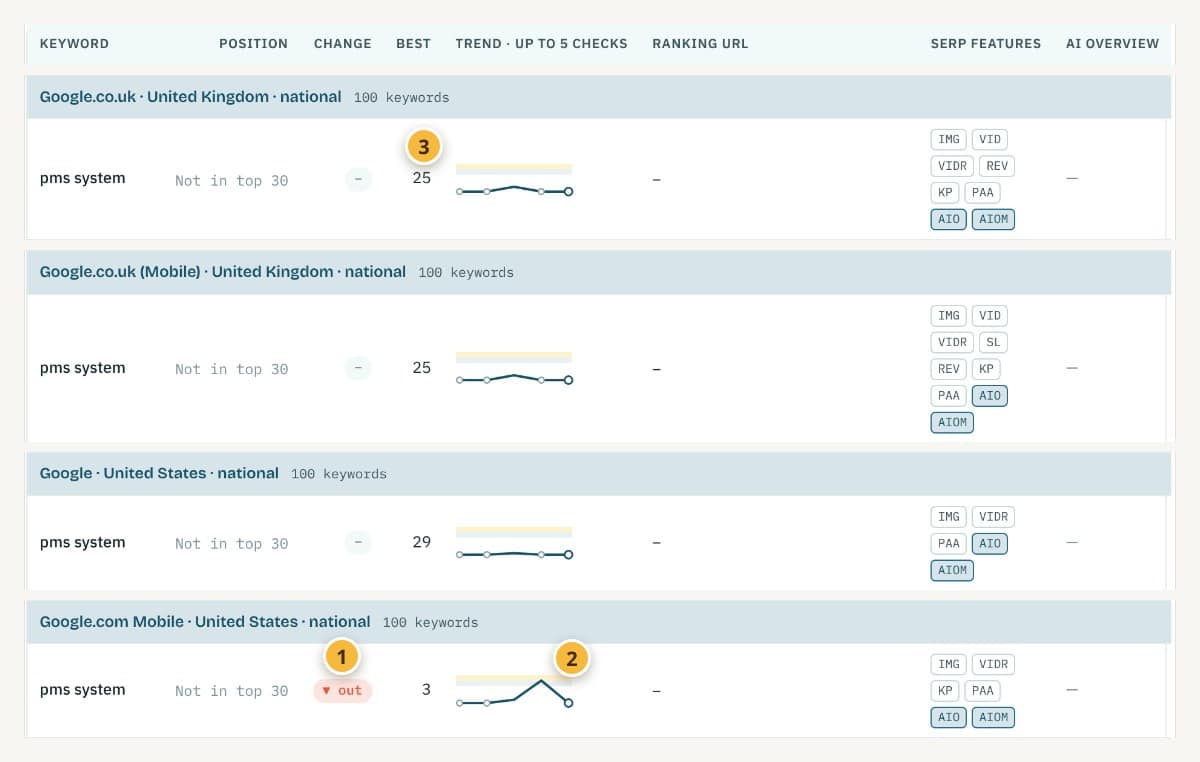Click the BEST column header
Screen dimensions: 1200x762
click(x=413, y=44)
